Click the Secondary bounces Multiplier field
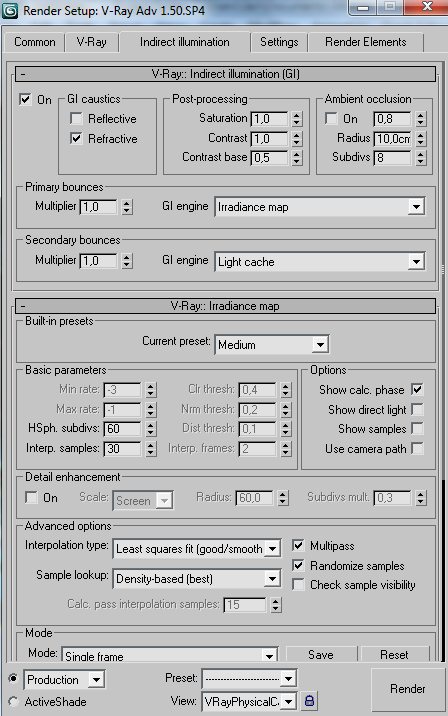 point(99,261)
